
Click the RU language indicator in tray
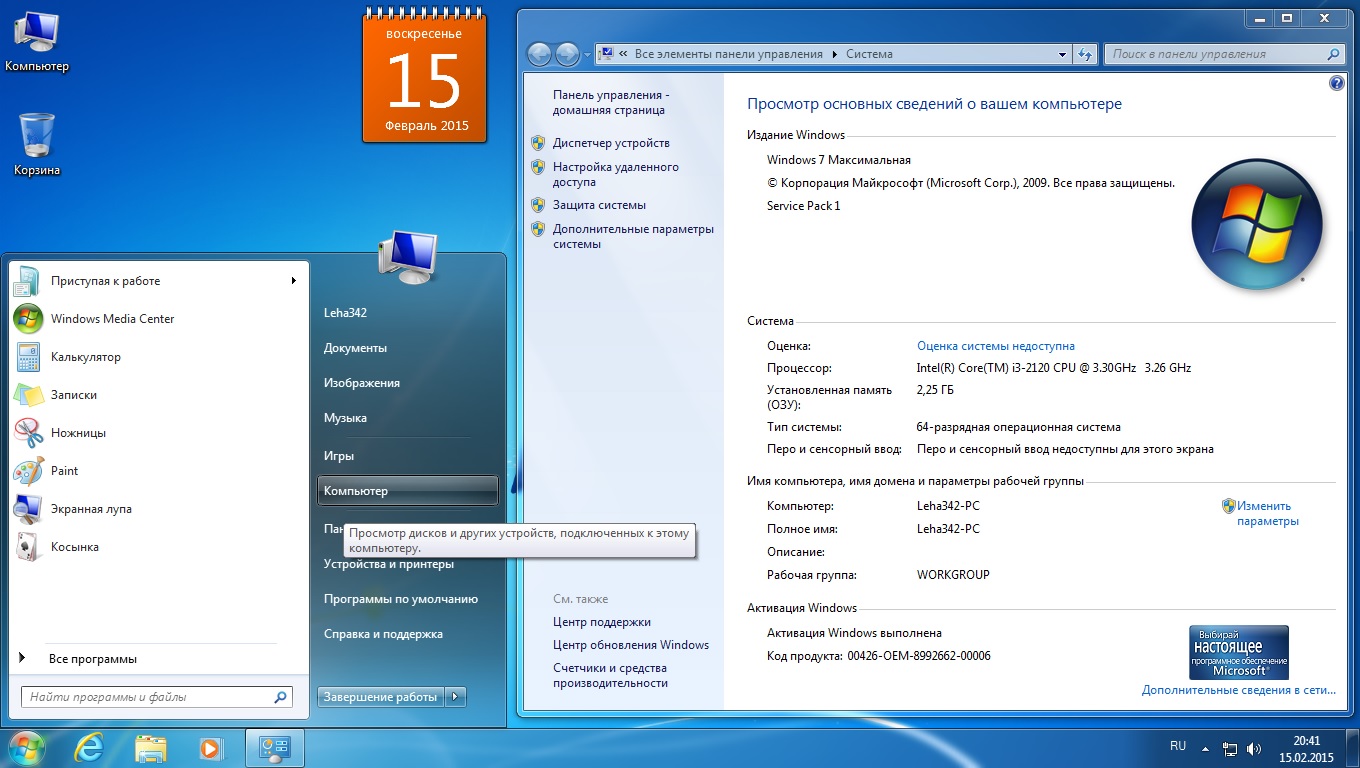1178,746
